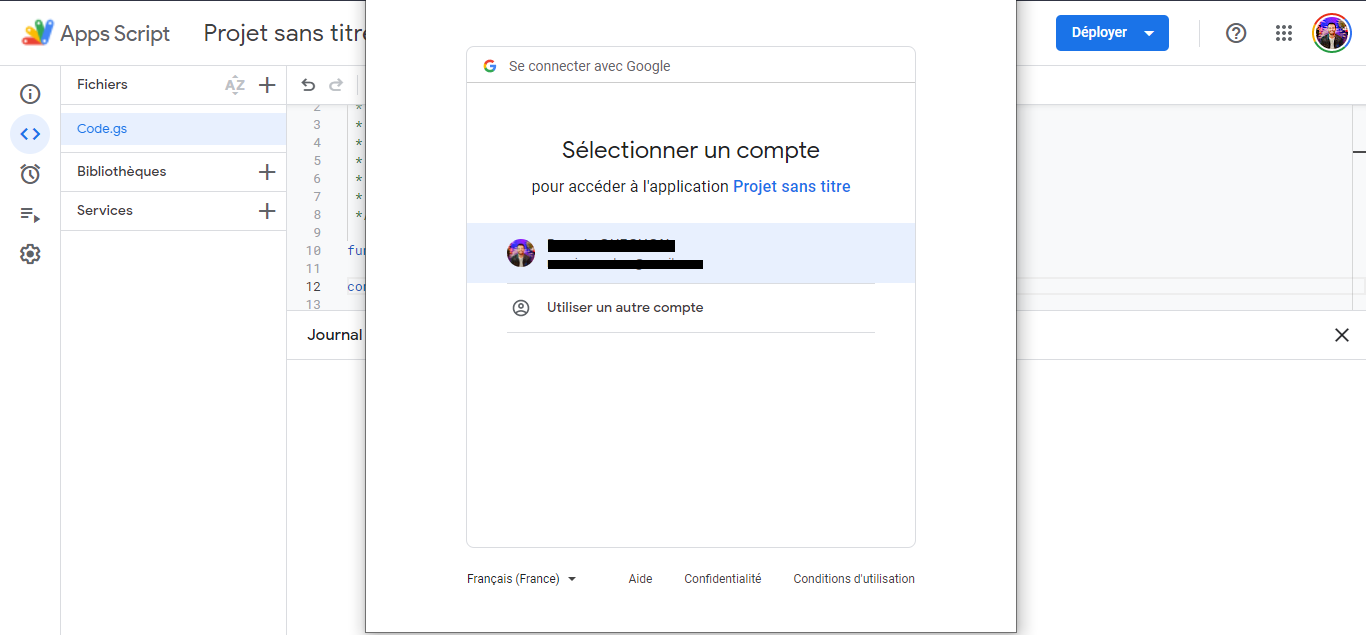Open the Confidentialité link
Image resolution: width=1366 pixels, height=635 pixels.
722,579
